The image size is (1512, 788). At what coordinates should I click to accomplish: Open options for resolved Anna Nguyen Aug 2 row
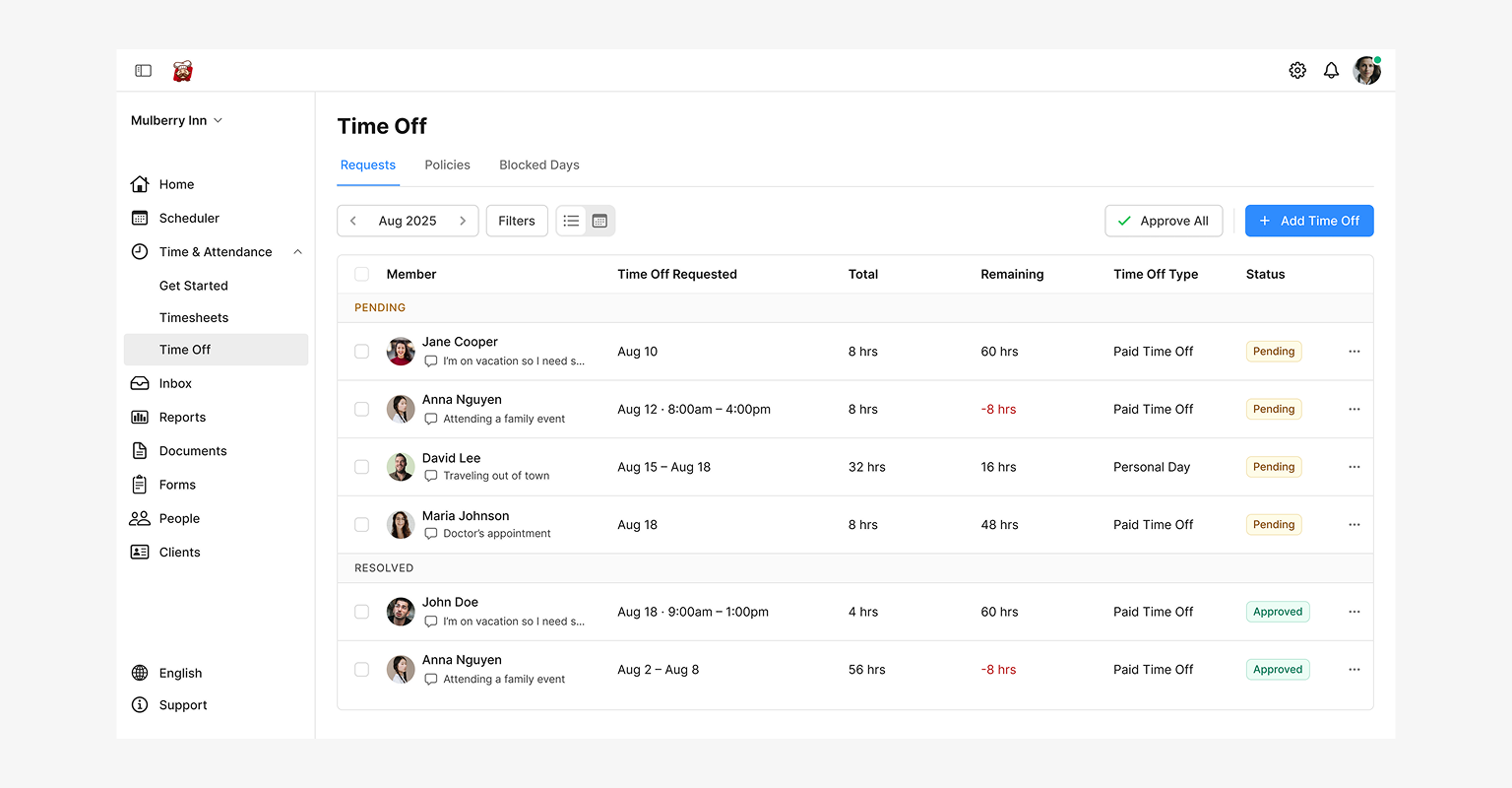(1354, 670)
